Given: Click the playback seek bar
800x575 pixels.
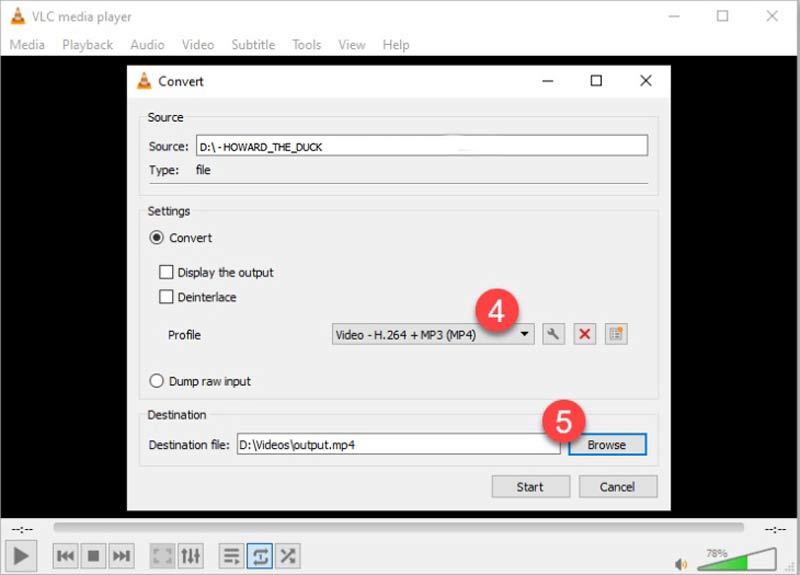Looking at the screenshot, I should [x=398, y=527].
